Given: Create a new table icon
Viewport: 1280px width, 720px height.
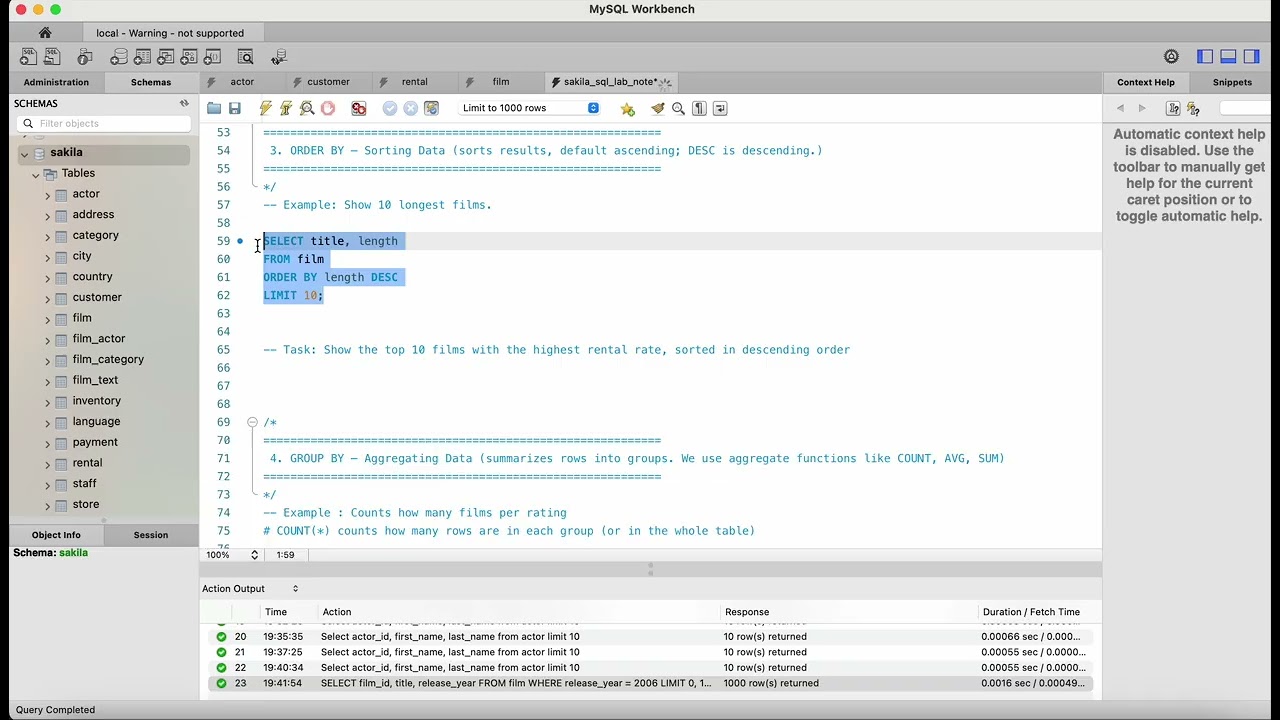Looking at the screenshot, I should pos(142,57).
